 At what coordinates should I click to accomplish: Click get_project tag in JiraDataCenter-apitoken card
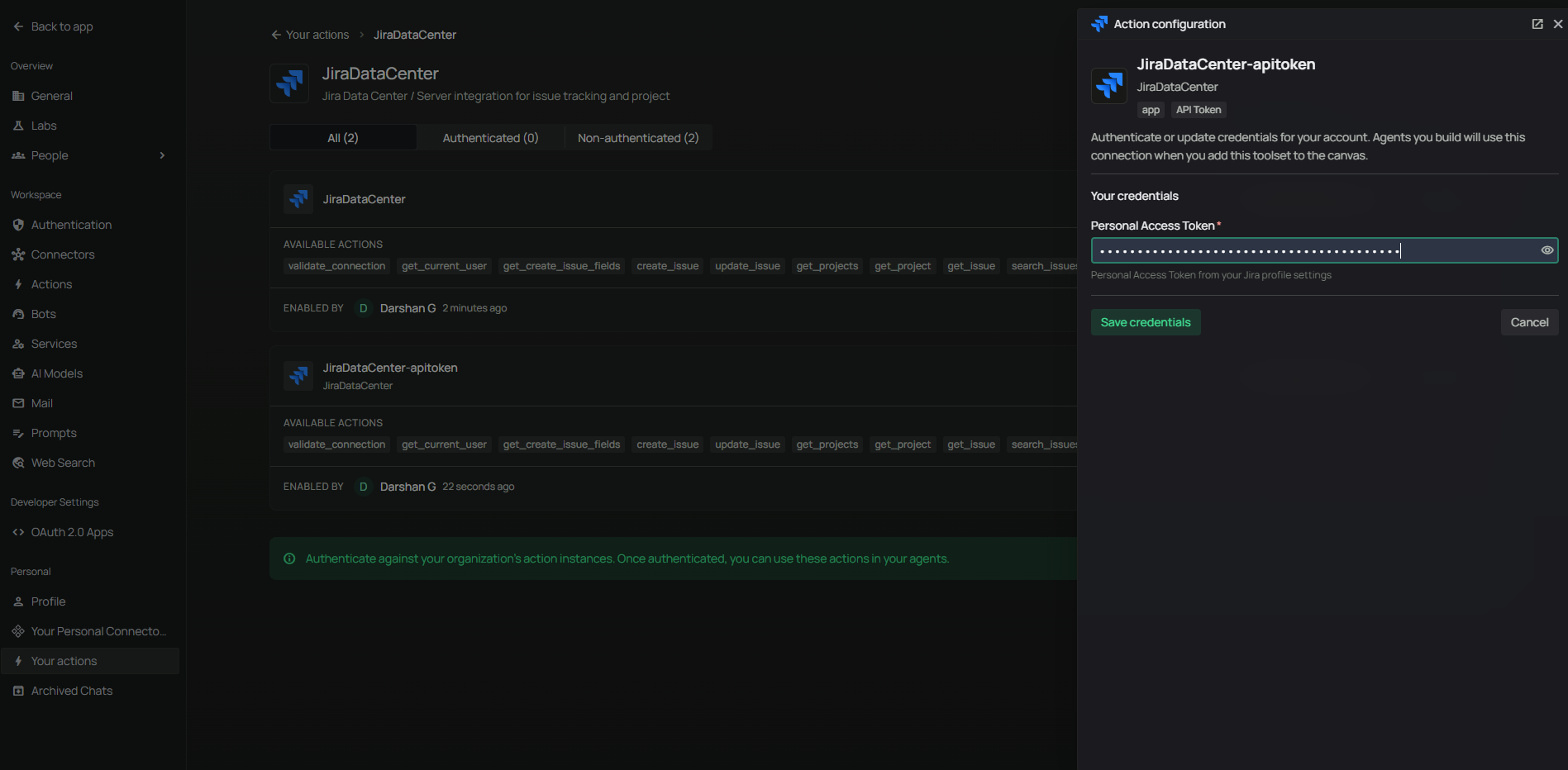[x=903, y=444]
